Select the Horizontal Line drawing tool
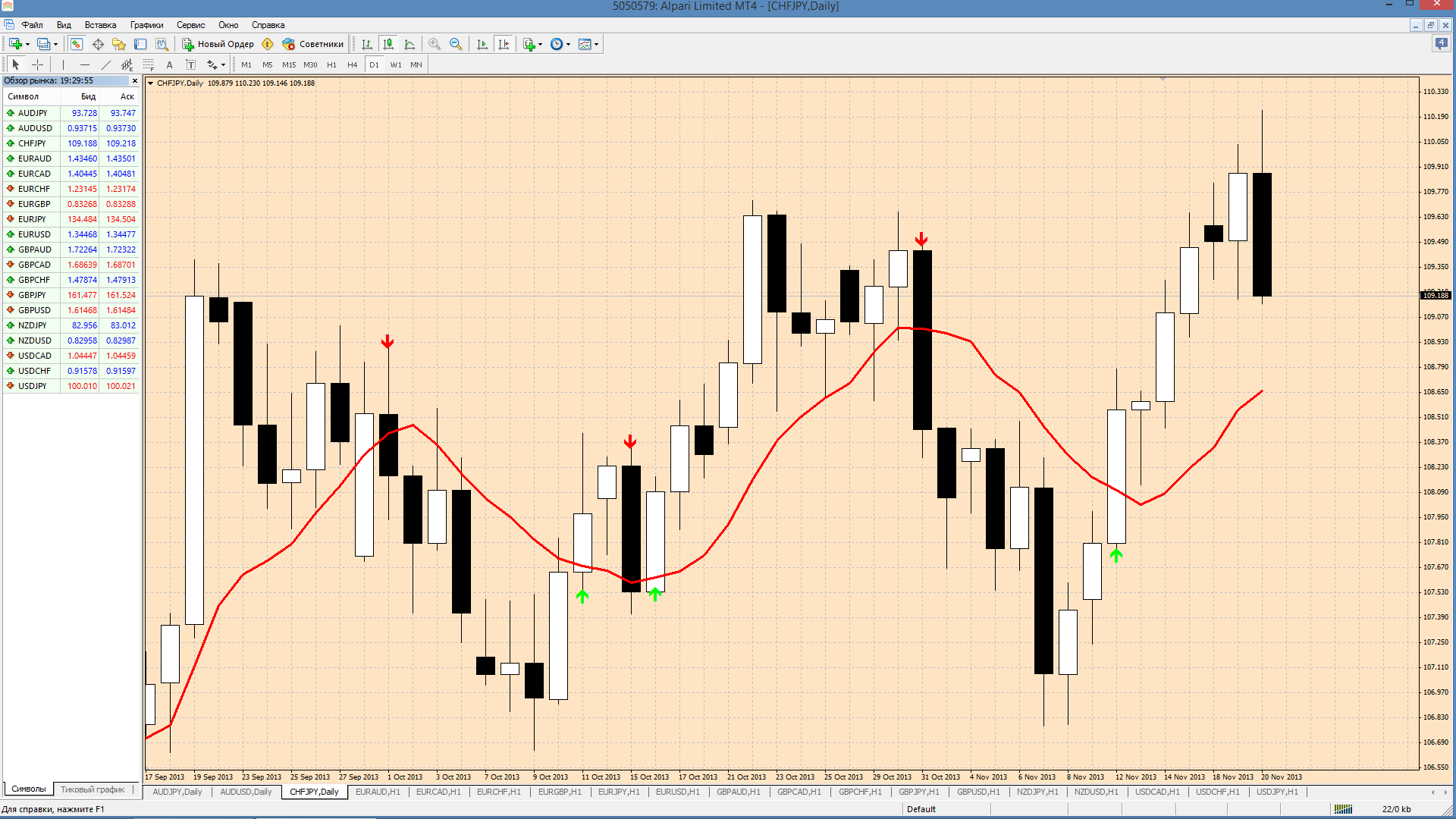Screen dimensions: 1456x819 pos(84,64)
